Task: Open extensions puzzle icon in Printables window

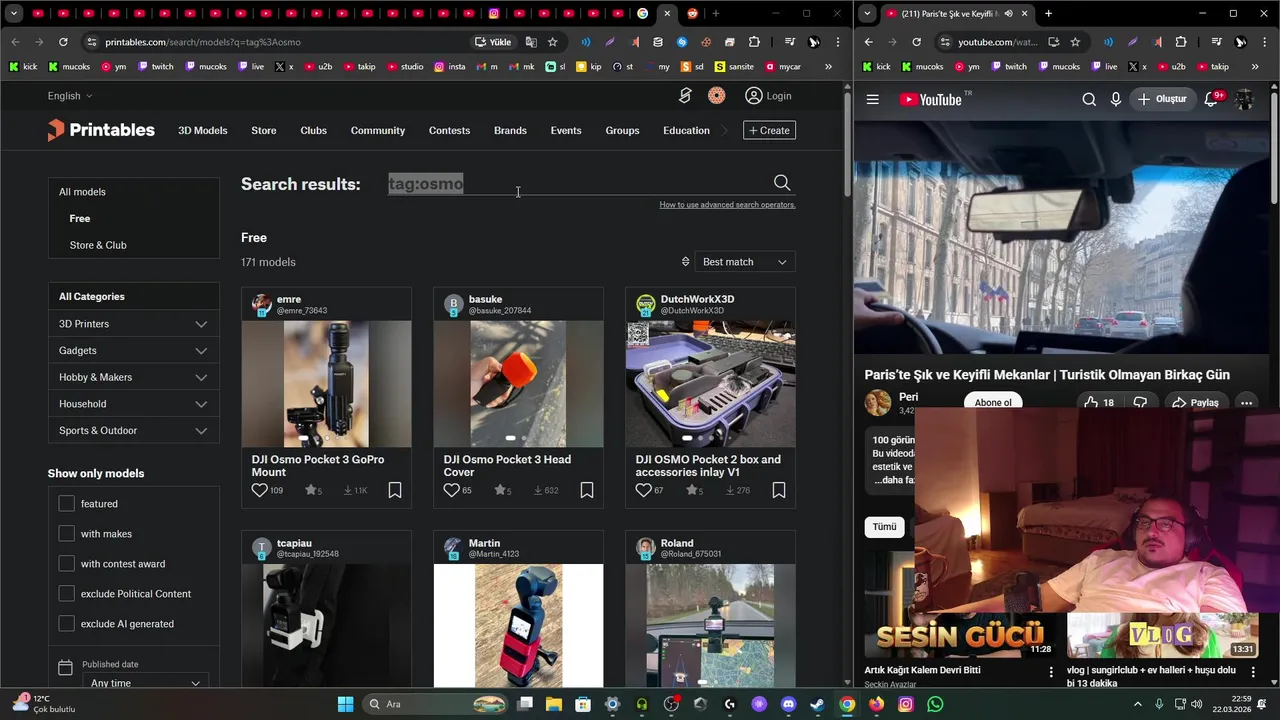Action: (754, 42)
